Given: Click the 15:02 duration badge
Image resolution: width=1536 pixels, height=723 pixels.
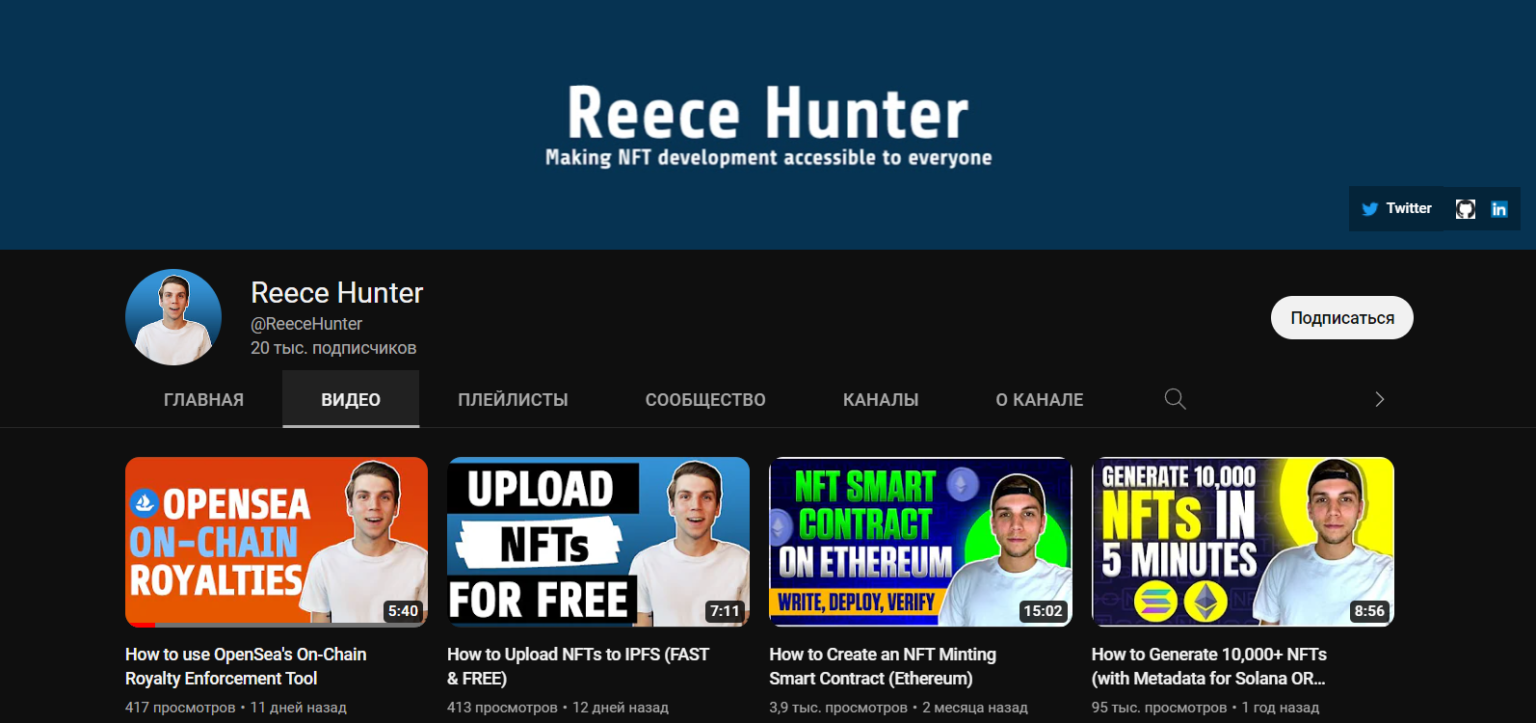Looking at the screenshot, I should tap(1042, 611).
